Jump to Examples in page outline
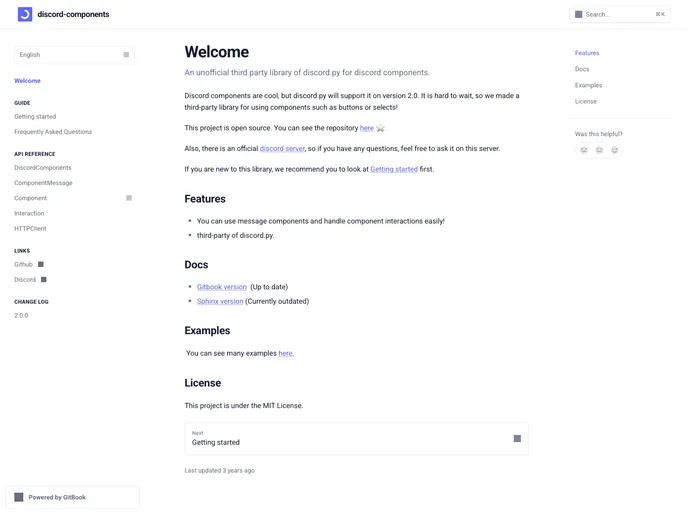 [x=588, y=85]
